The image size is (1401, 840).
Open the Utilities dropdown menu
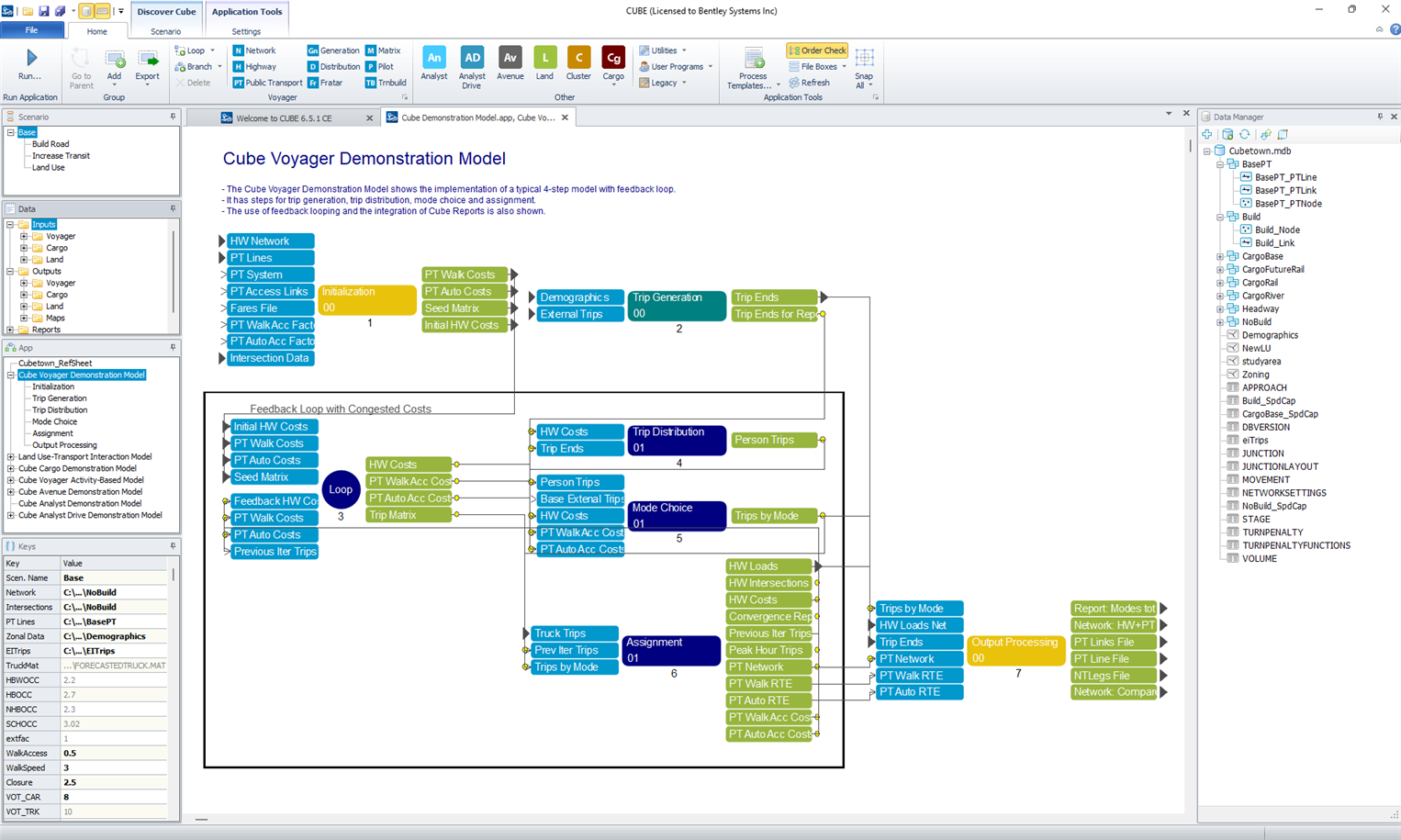663,50
